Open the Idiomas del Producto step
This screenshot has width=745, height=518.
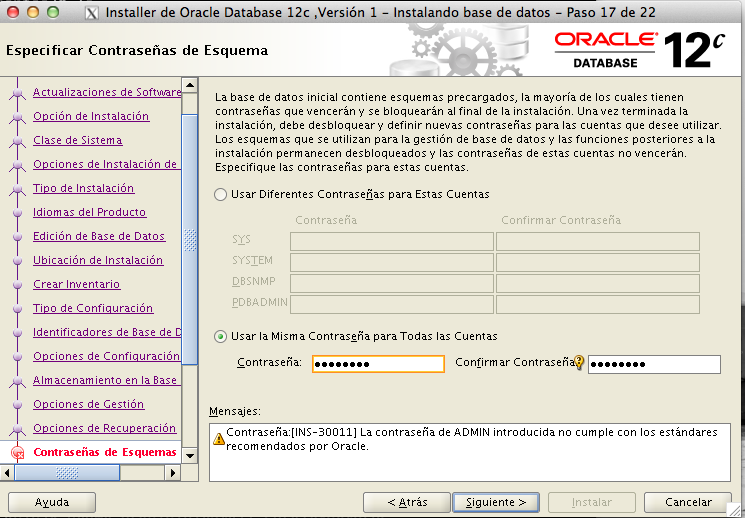coord(89,212)
